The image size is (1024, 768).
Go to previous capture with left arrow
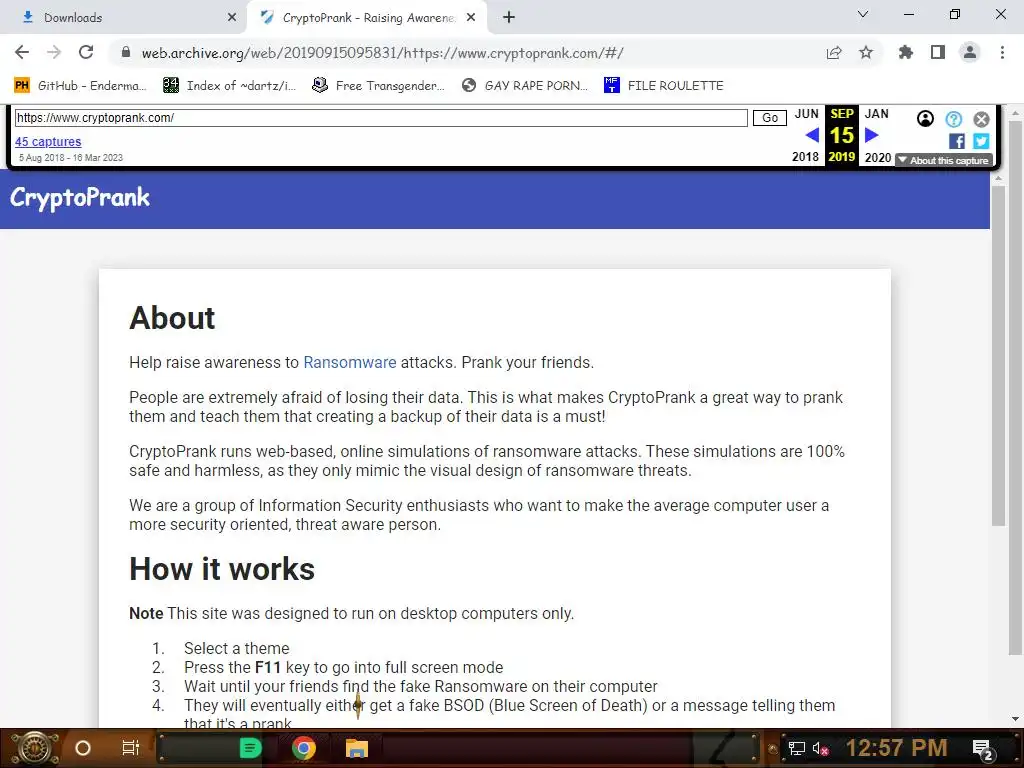(812, 135)
